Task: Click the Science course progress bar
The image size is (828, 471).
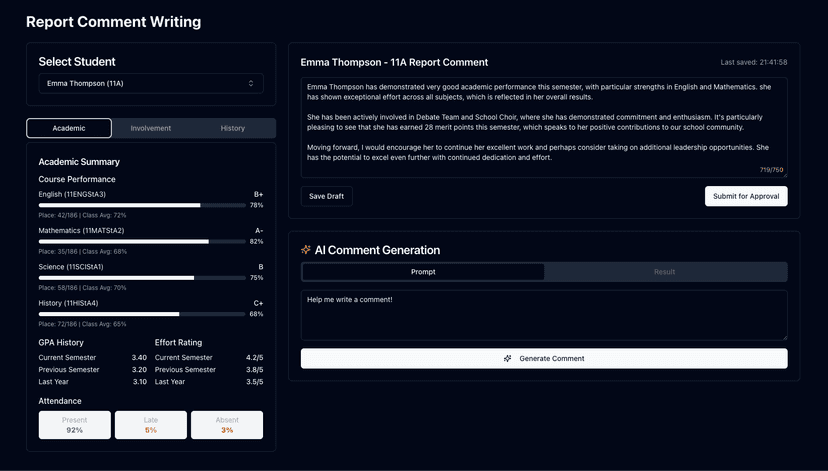Action: (142, 278)
